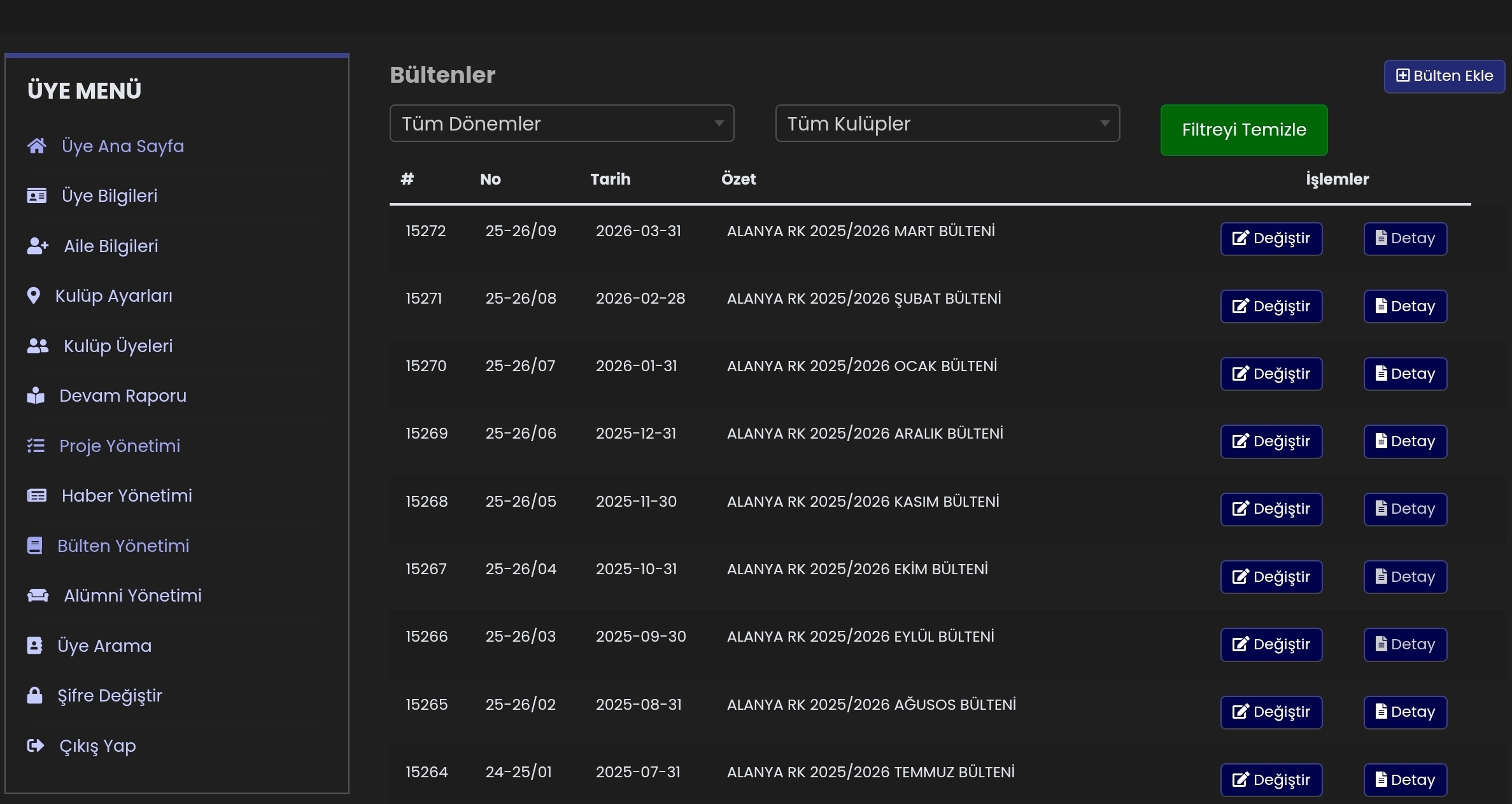
Task: Click the Bülten Ekle button
Action: 1444,76
